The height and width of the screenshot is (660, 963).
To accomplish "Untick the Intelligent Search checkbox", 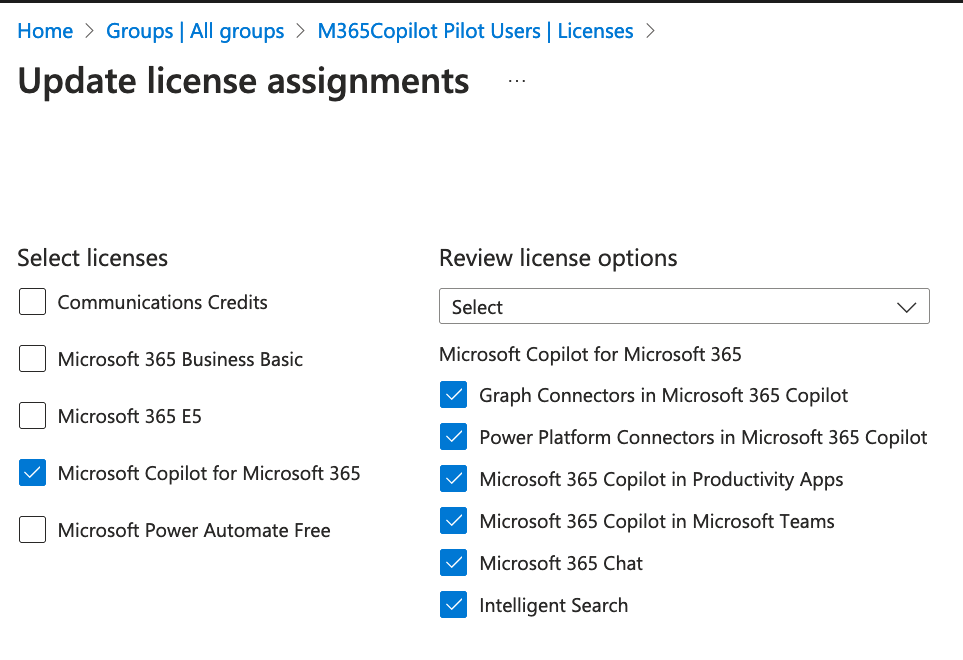I will 453,605.
